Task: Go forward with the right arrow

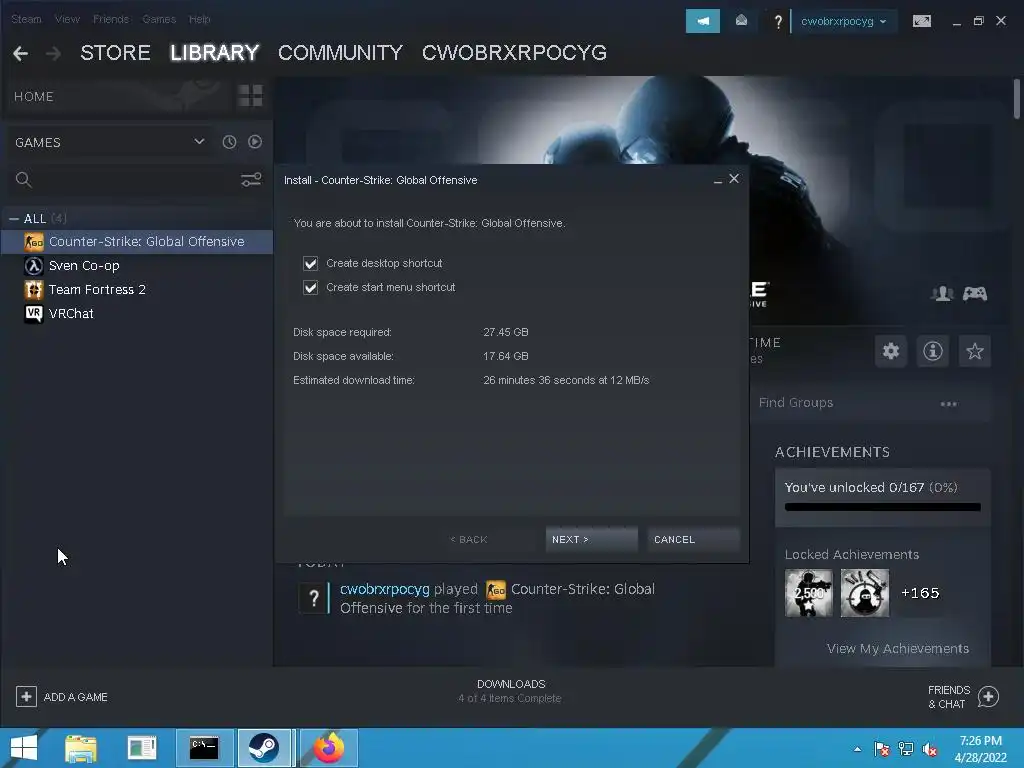Action: coord(54,54)
